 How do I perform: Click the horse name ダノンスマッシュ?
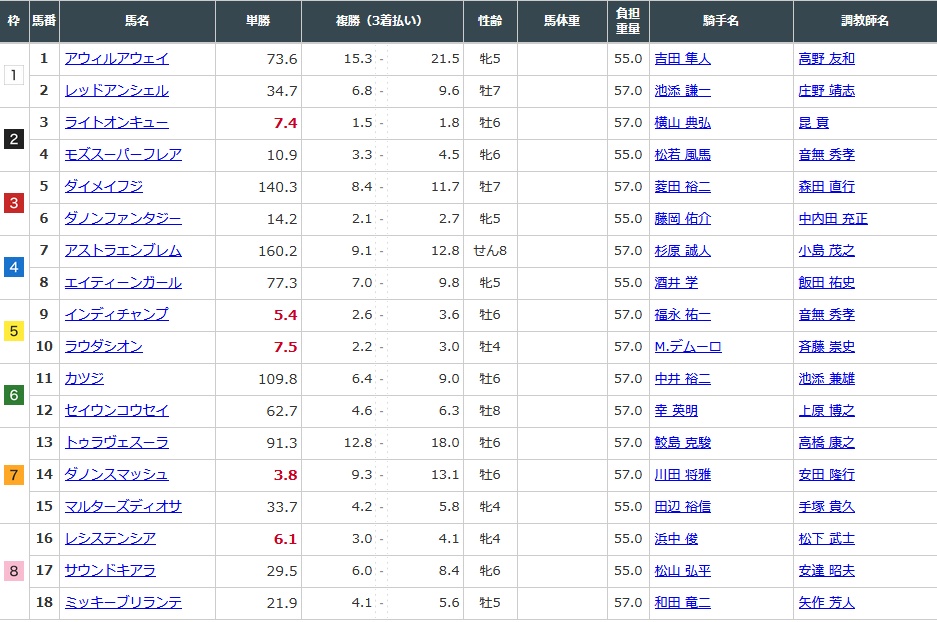pos(116,475)
